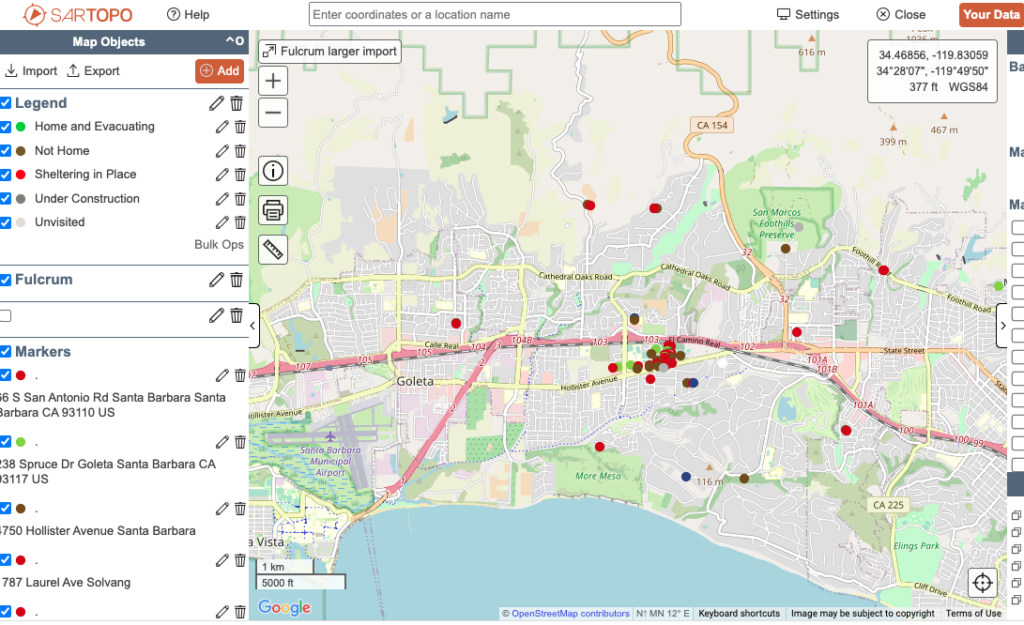Disable the Markers folder checkbox
The width and height of the screenshot is (1024, 625).
coord(6,352)
